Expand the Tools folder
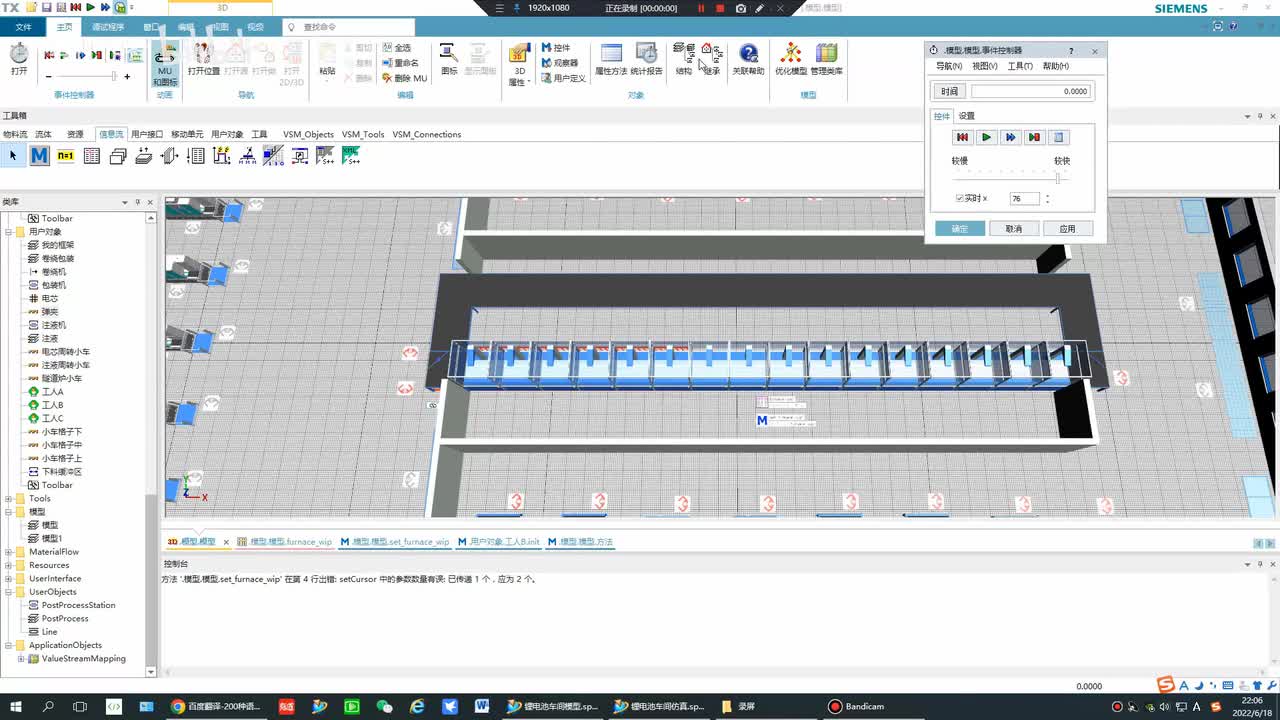 tap(9, 498)
